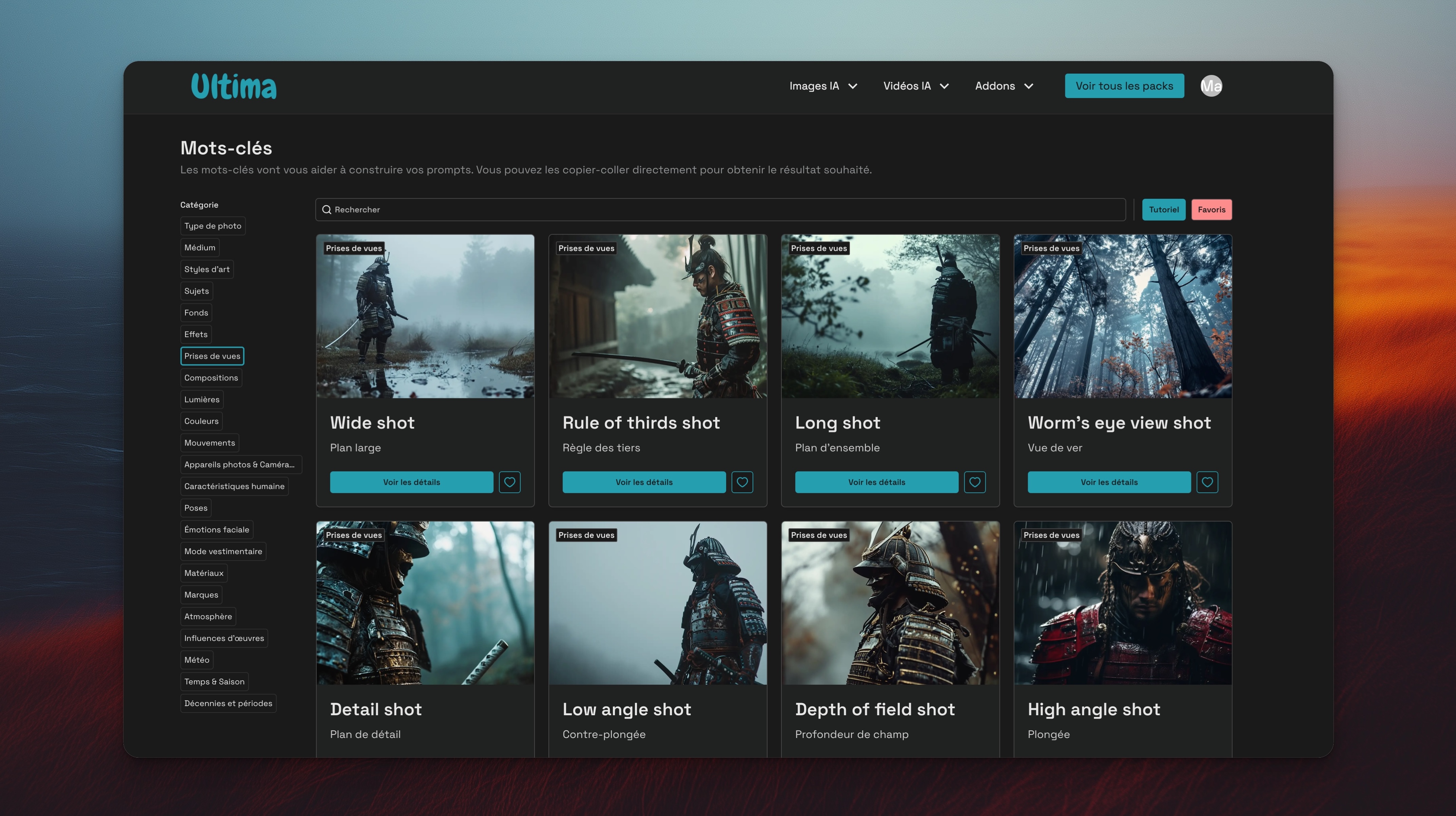Toggle heart on Worm's eye view shot
1456x816 pixels.
[1207, 482]
